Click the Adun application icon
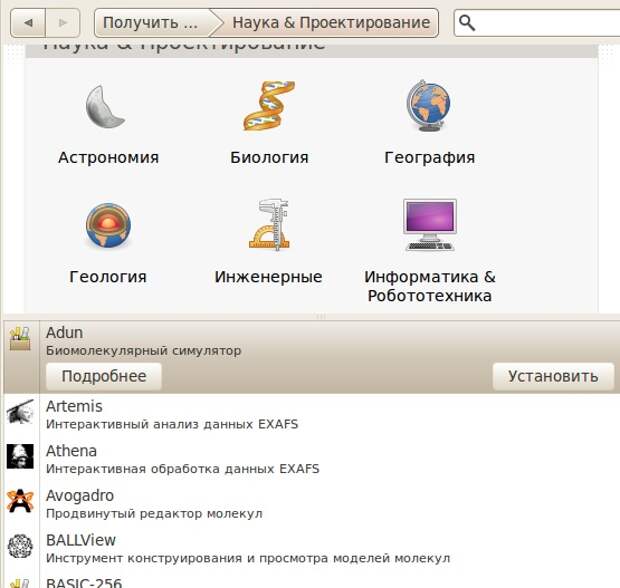 (20, 338)
